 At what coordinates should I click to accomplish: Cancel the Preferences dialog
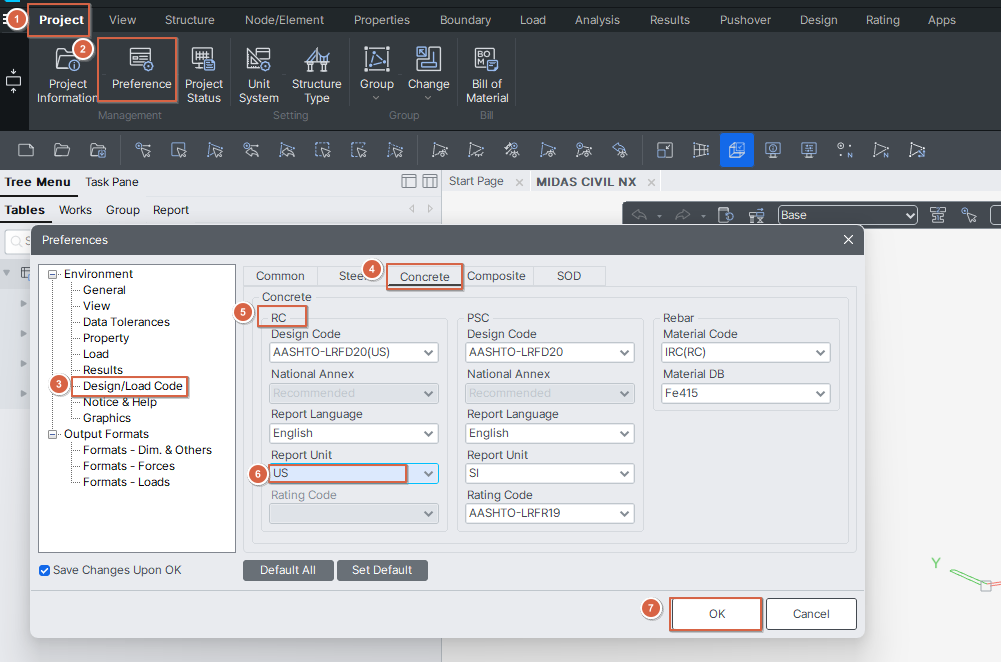coord(811,614)
